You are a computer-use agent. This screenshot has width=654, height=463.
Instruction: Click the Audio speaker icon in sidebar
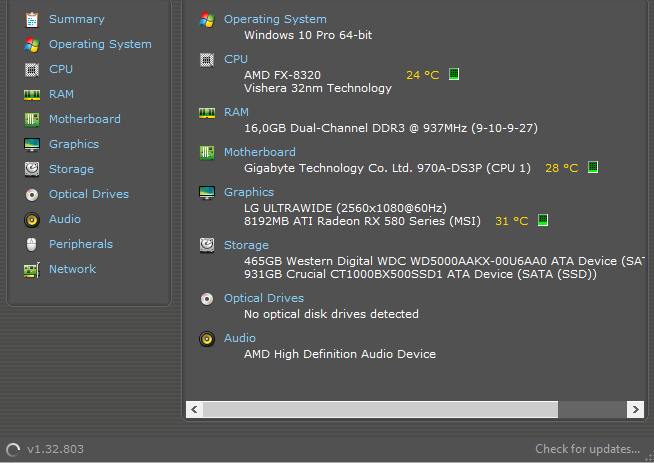coord(32,220)
